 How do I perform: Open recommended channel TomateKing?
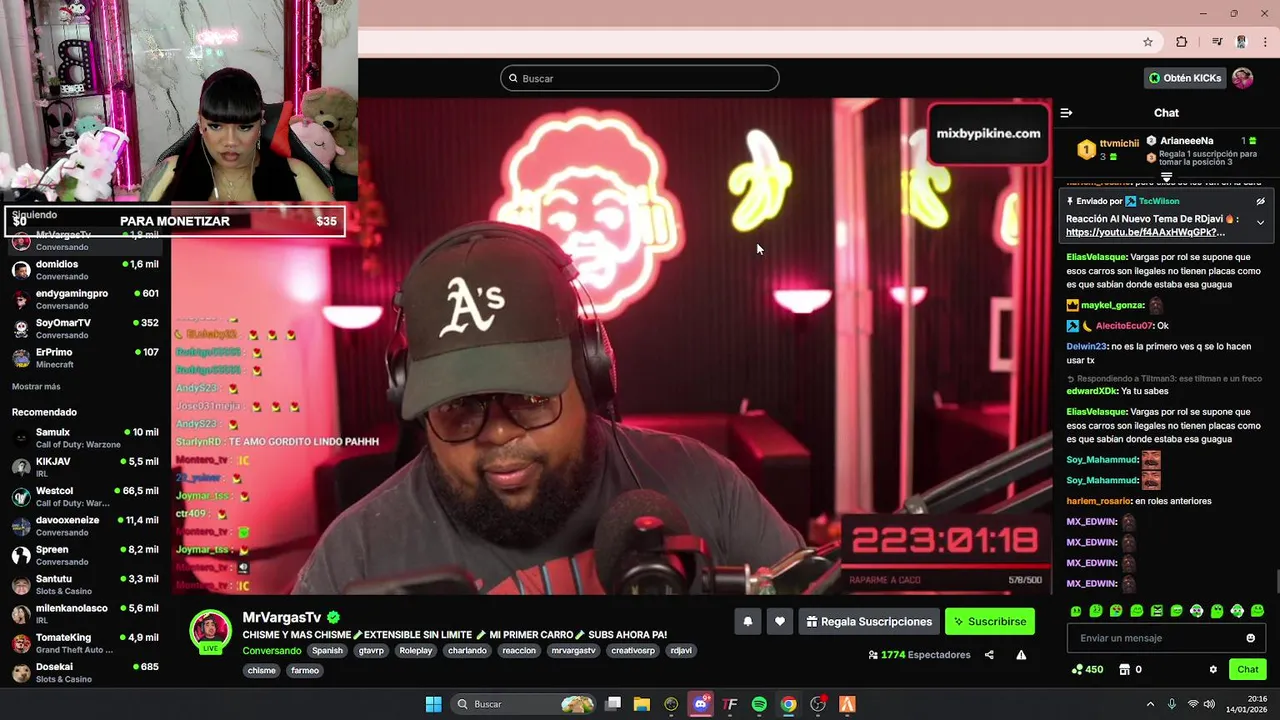point(85,643)
